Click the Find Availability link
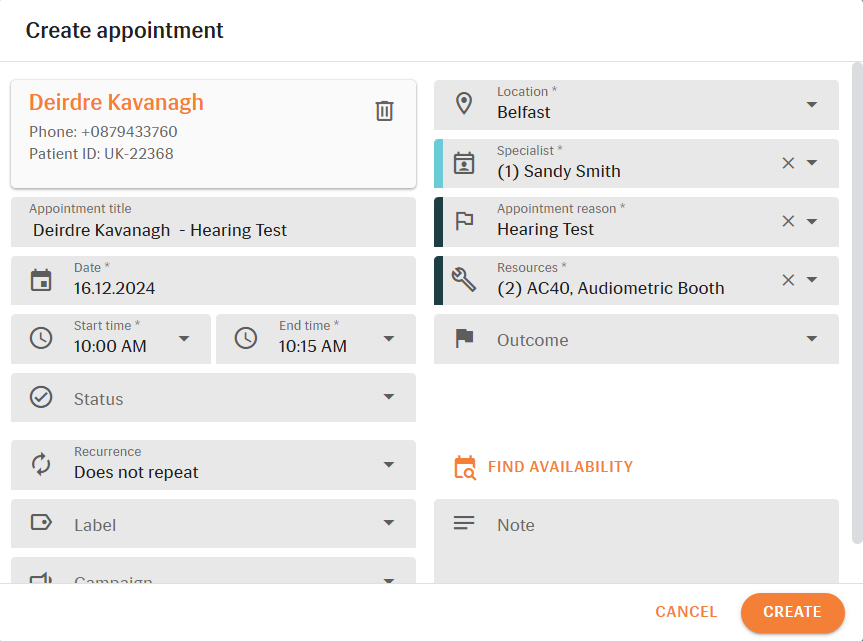 click(x=543, y=467)
